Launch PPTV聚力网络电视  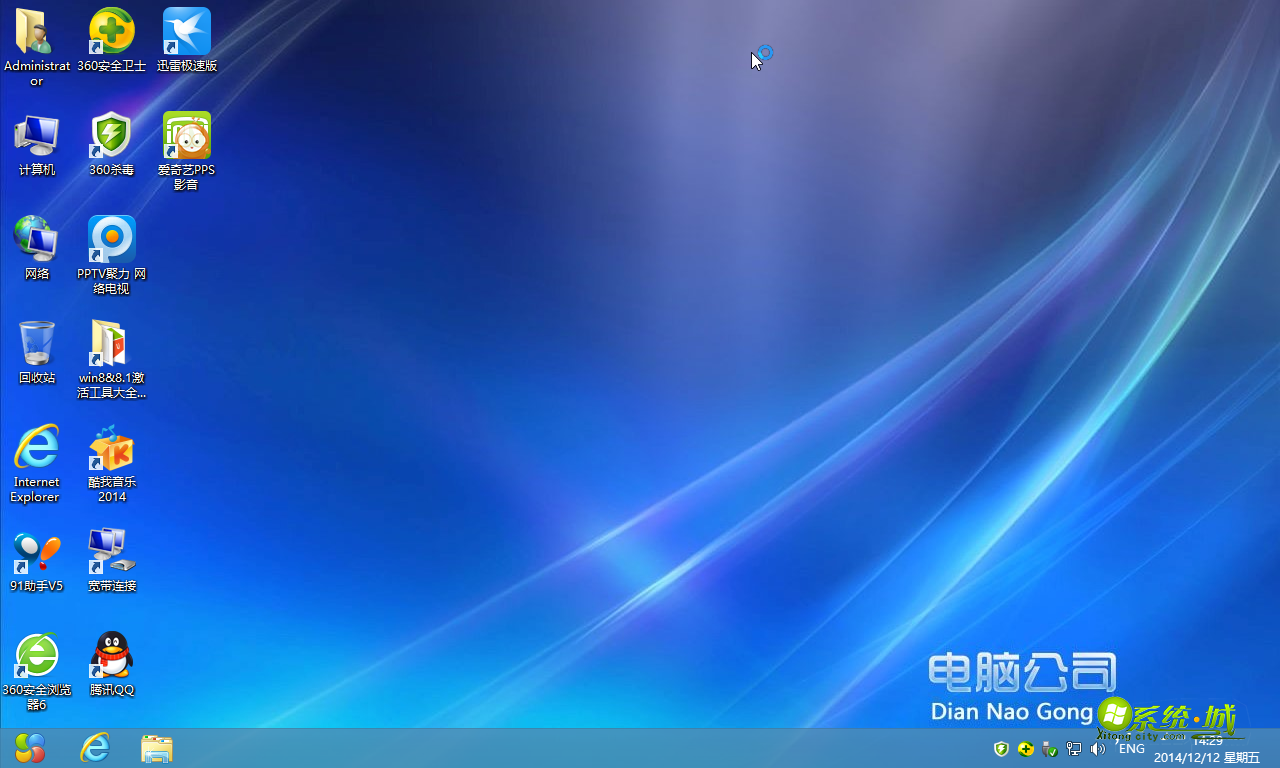click(111, 240)
